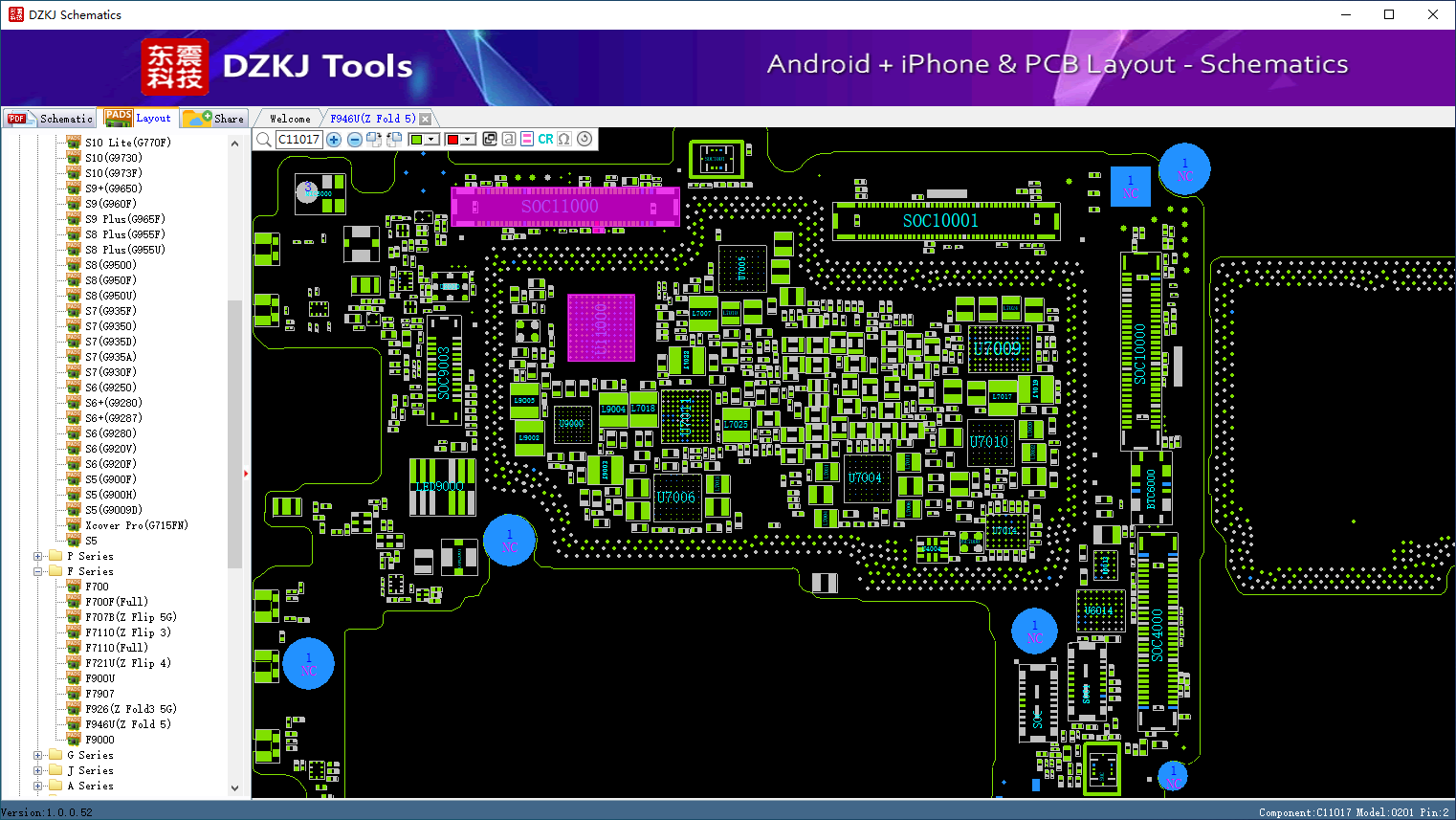This screenshot has width=1456, height=820.
Task: Click the PADS icon beside S10 Lite(G770F)
Action: 74,143
